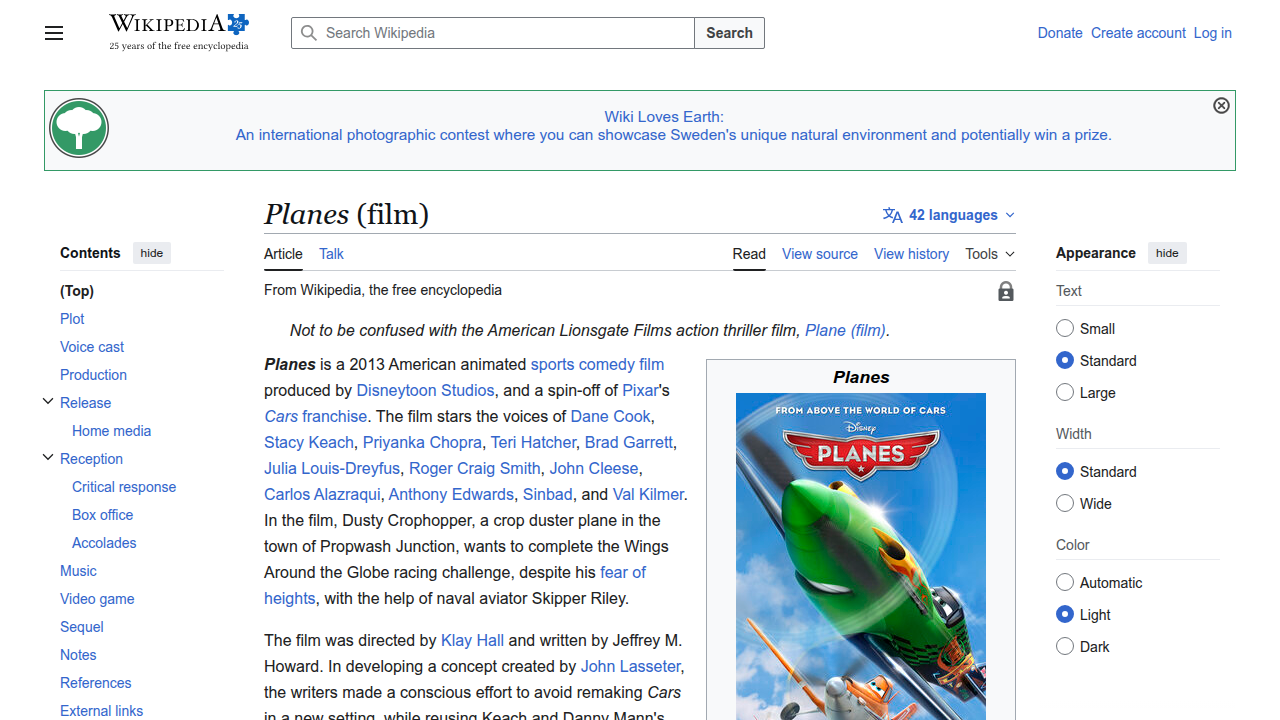Viewport: 1280px width, 720px height.
Task: Select Automatic color mode
Action: 1065,582
